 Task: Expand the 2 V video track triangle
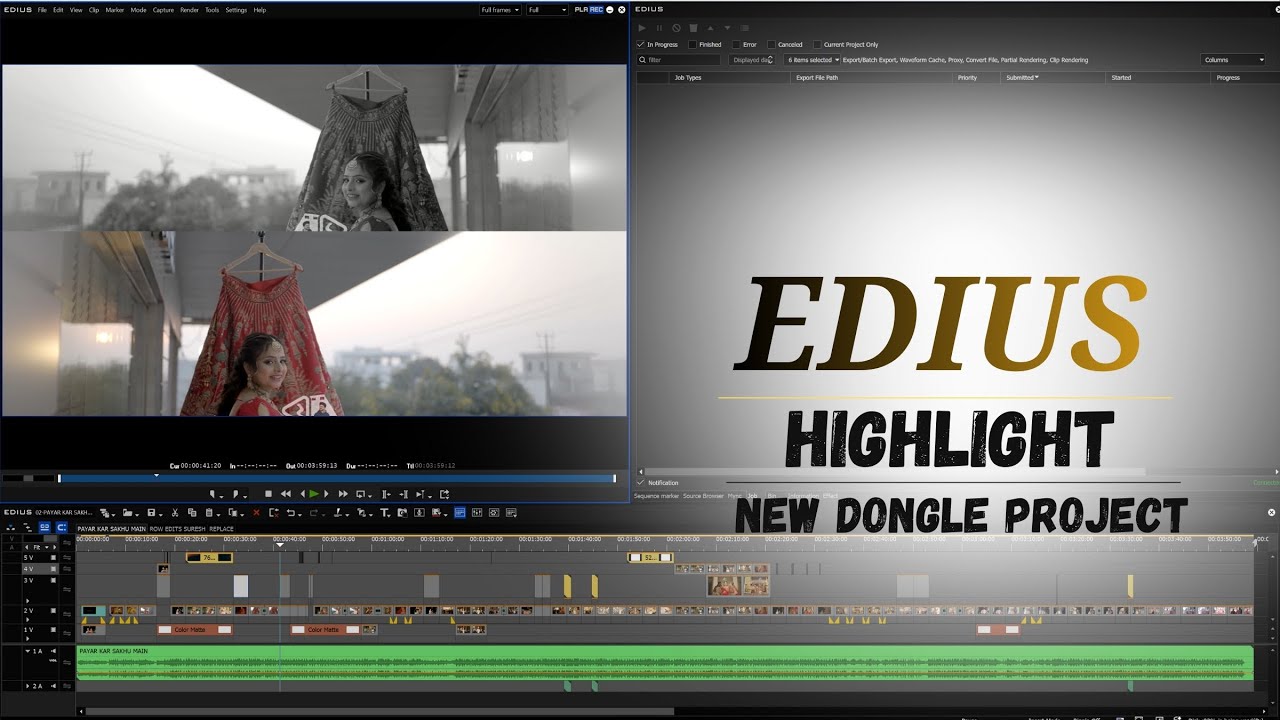tap(28, 620)
